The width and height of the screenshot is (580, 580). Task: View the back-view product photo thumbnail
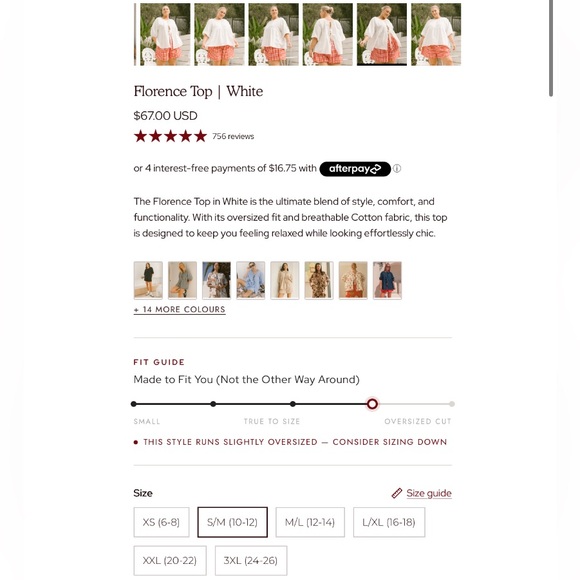coord(328,34)
